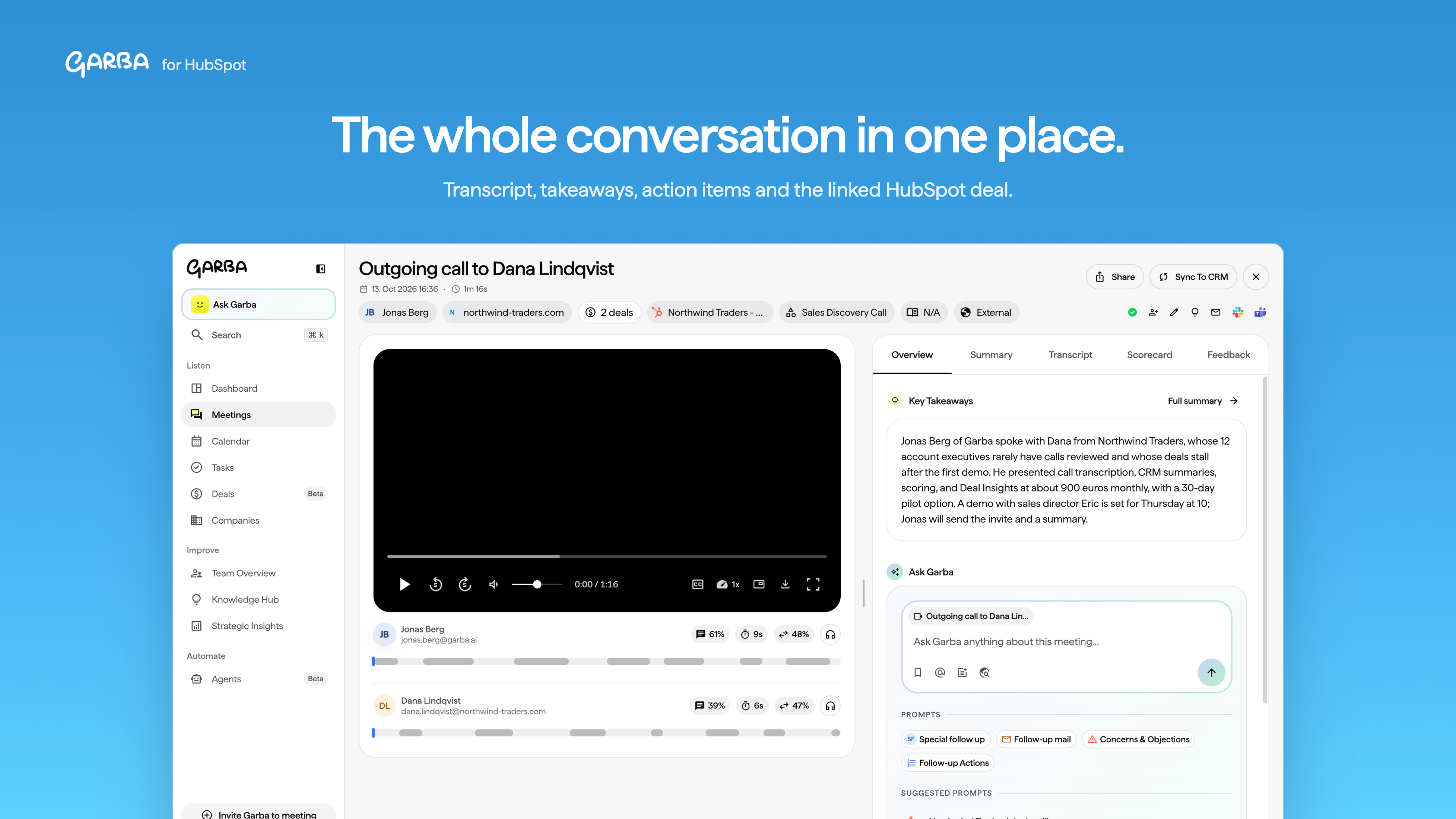Send the Ask Garba message arrow button
The width and height of the screenshot is (1456, 819).
tap(1211, 672)
